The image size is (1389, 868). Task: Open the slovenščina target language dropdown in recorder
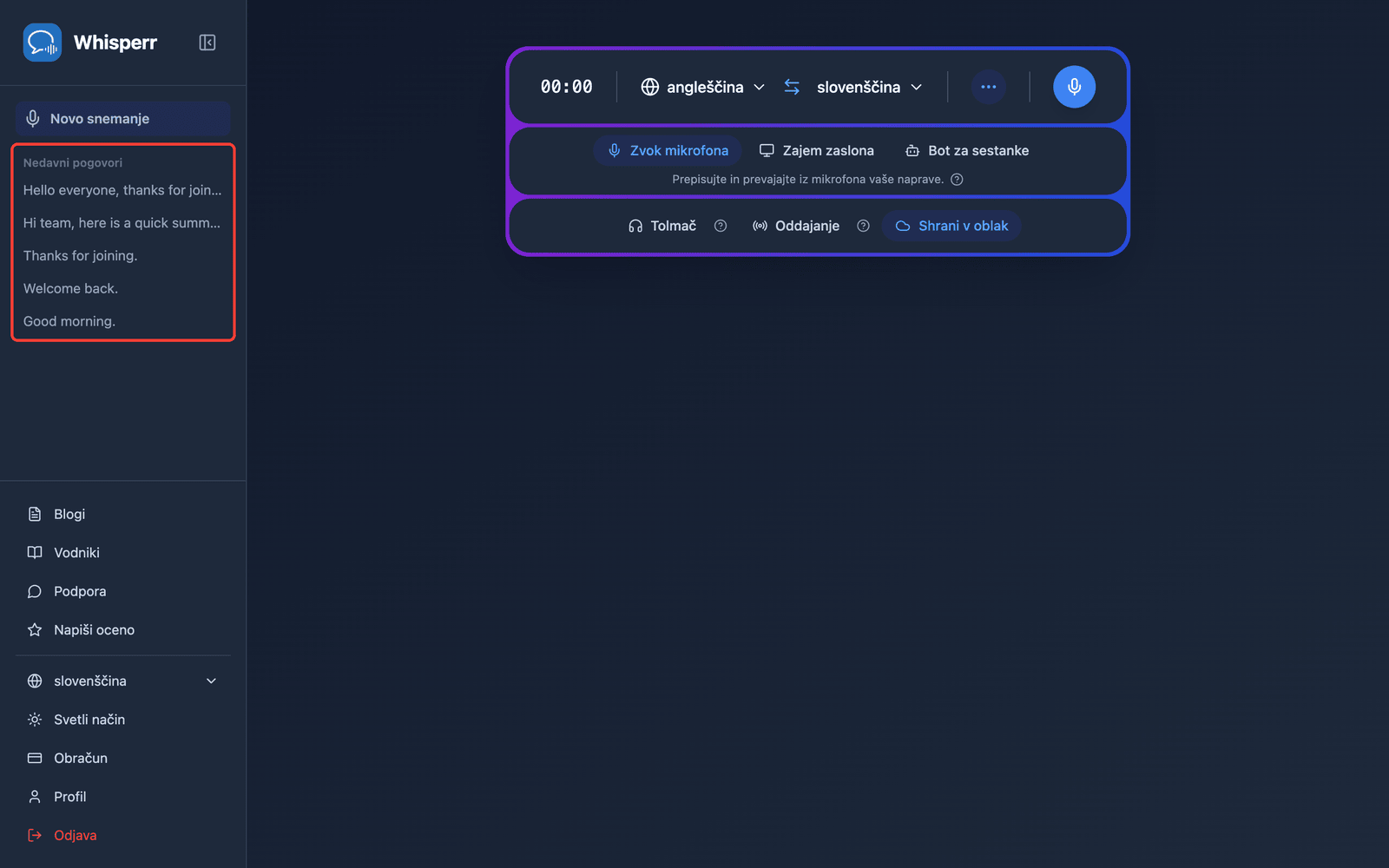tap(869, 87)
